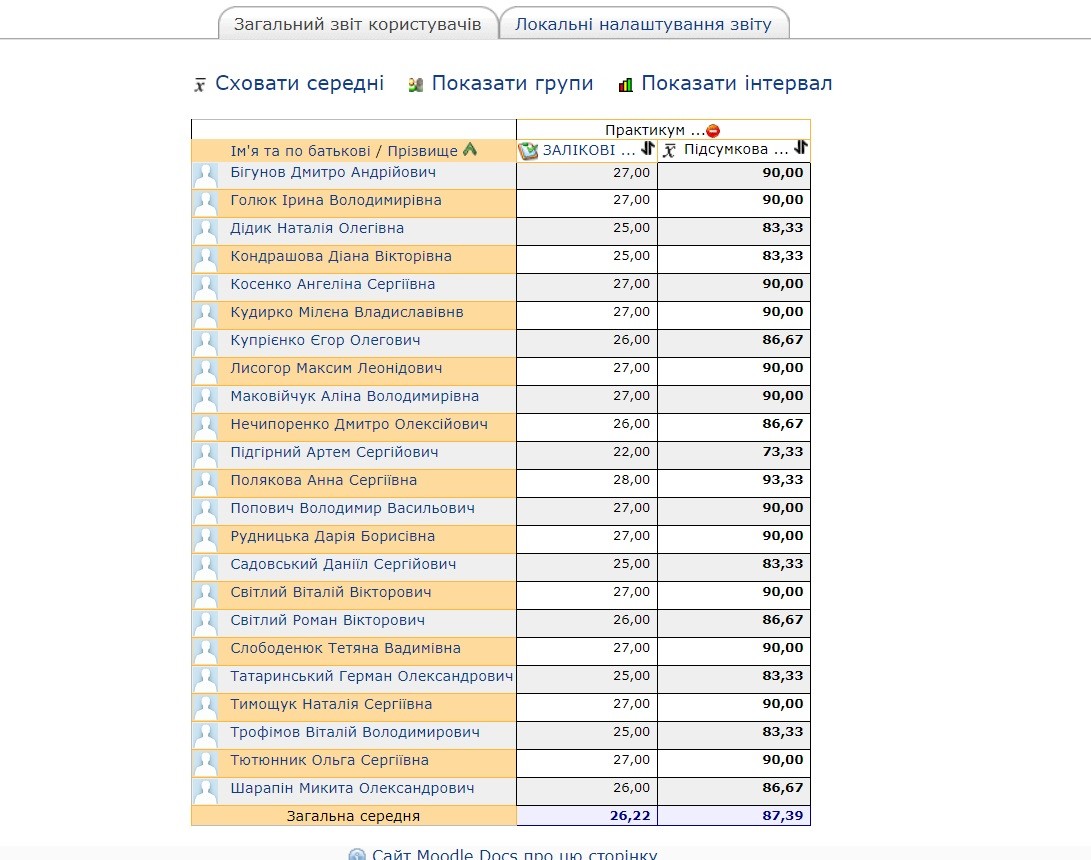
Task: Sort the ЗАЛІКОВІ column with arrows icon
Action: (x=648, y=148)
